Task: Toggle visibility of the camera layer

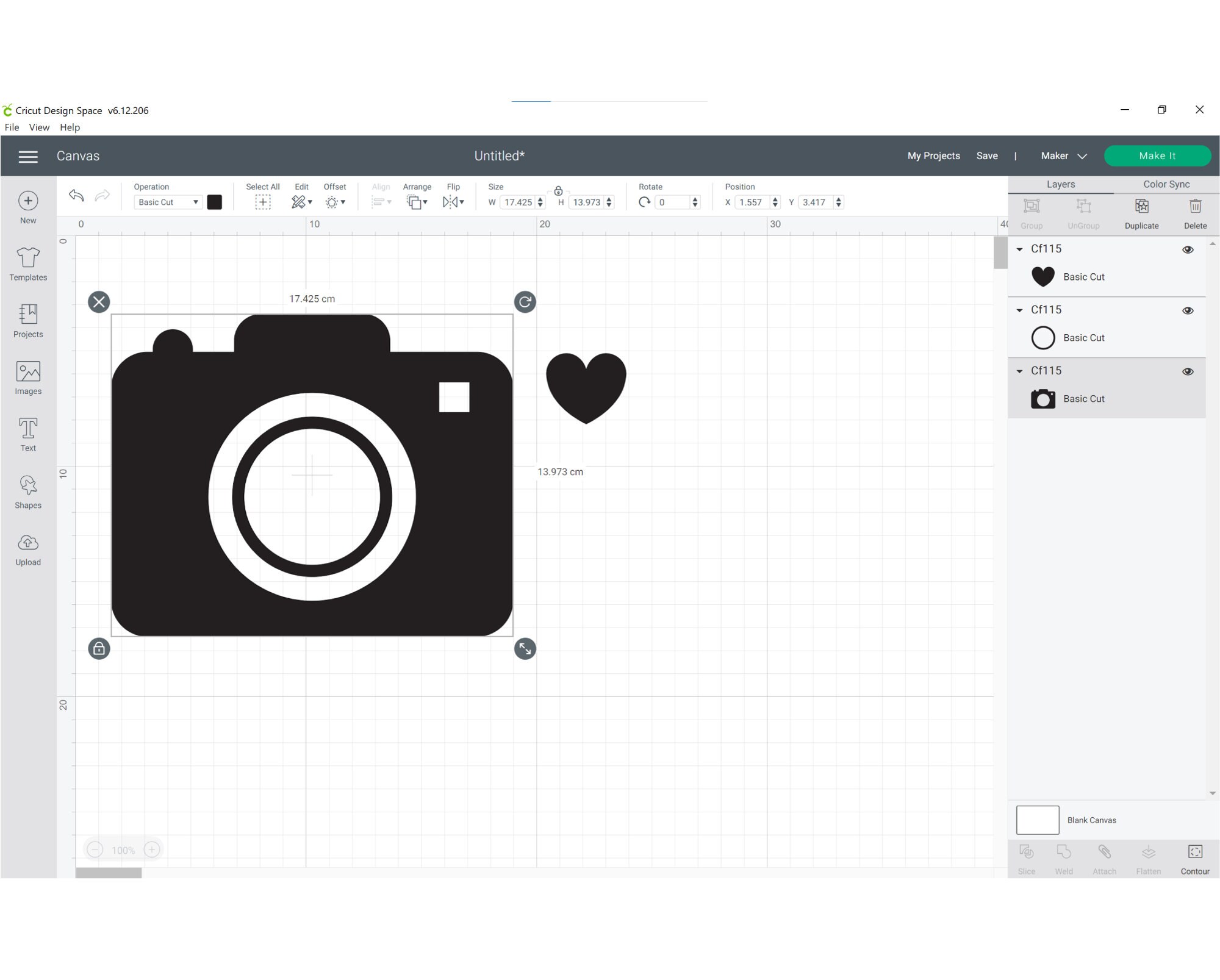Action: pyautogui.click(x=1188, y=371)
